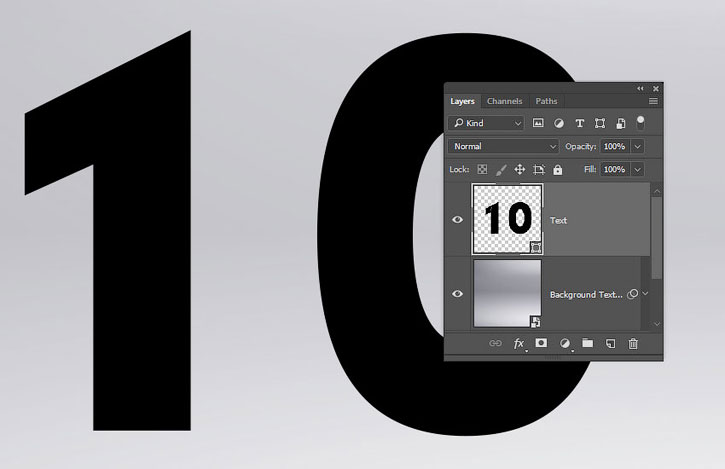
Task: Click layers list scrollbar down arrow
Action: 657,324
